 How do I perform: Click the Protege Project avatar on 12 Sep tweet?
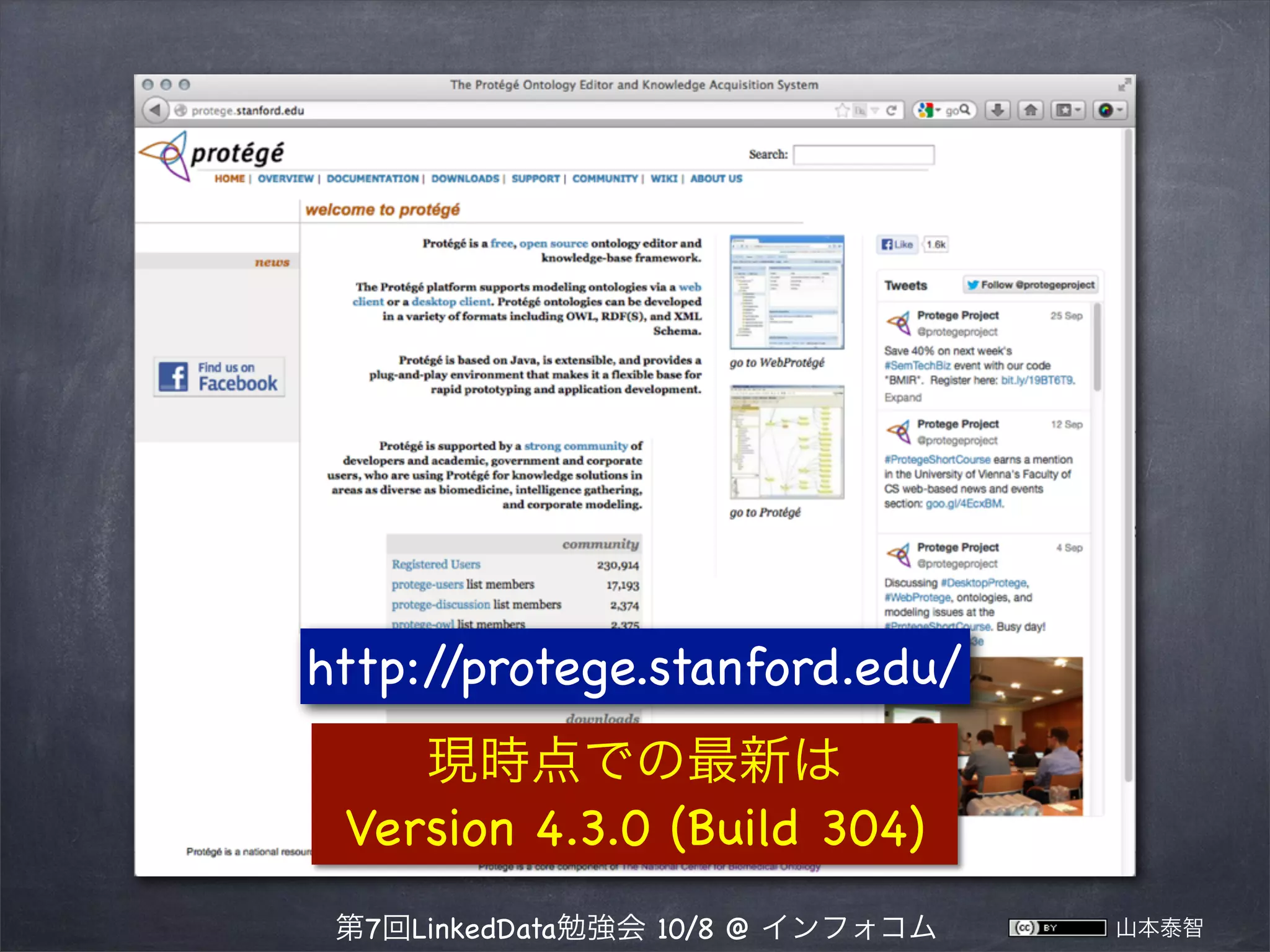[x=898, y=431]
